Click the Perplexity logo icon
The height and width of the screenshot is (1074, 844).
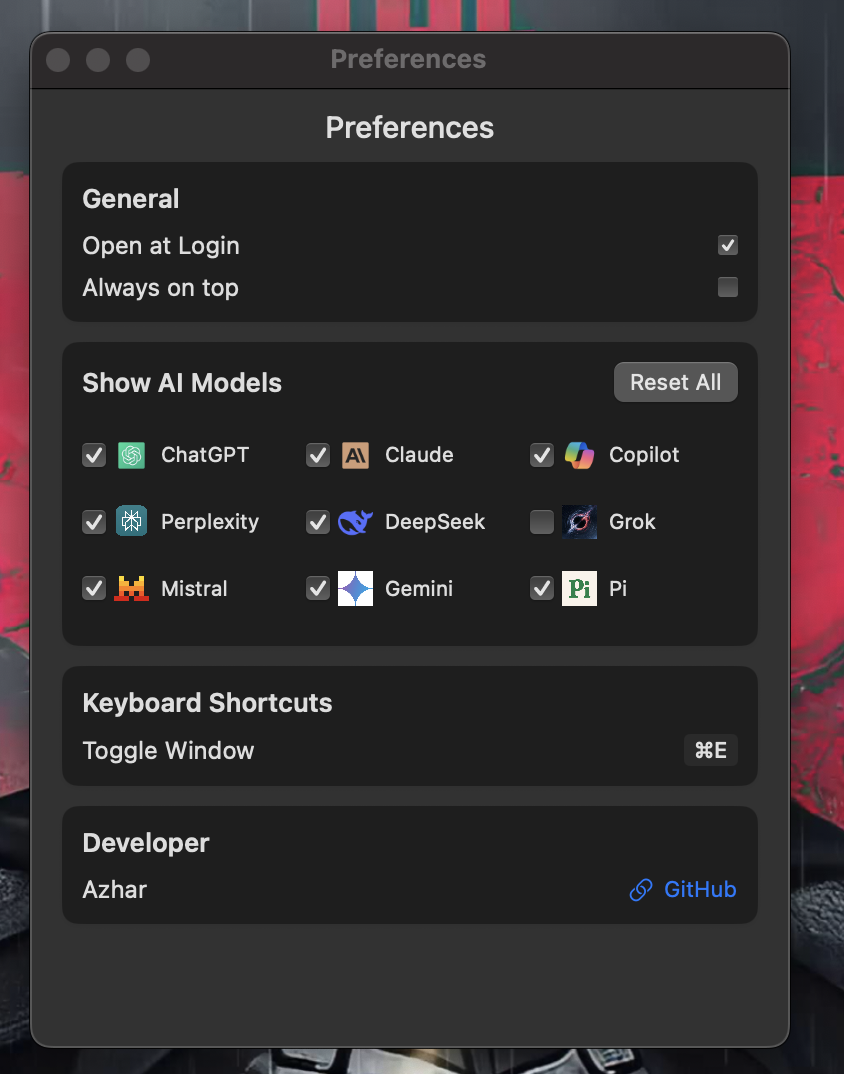point(132,521)
